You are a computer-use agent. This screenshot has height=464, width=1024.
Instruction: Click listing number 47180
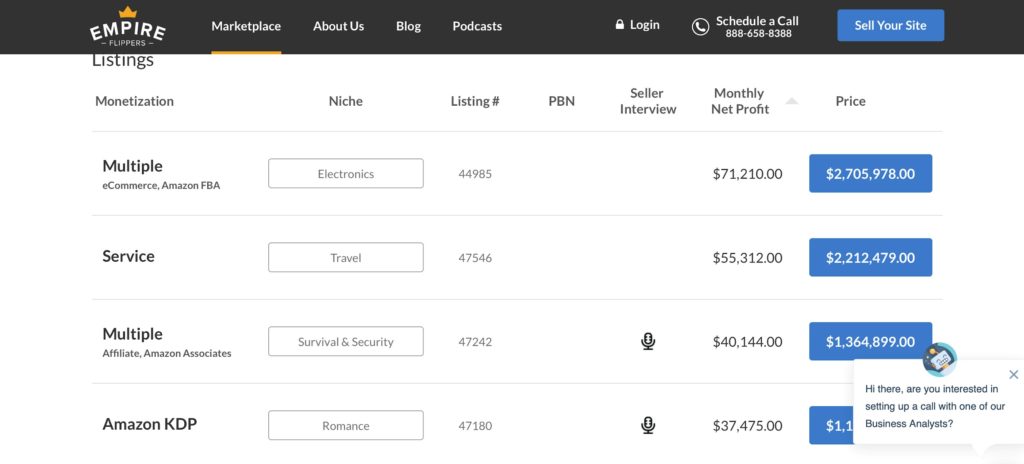(475, 425)
